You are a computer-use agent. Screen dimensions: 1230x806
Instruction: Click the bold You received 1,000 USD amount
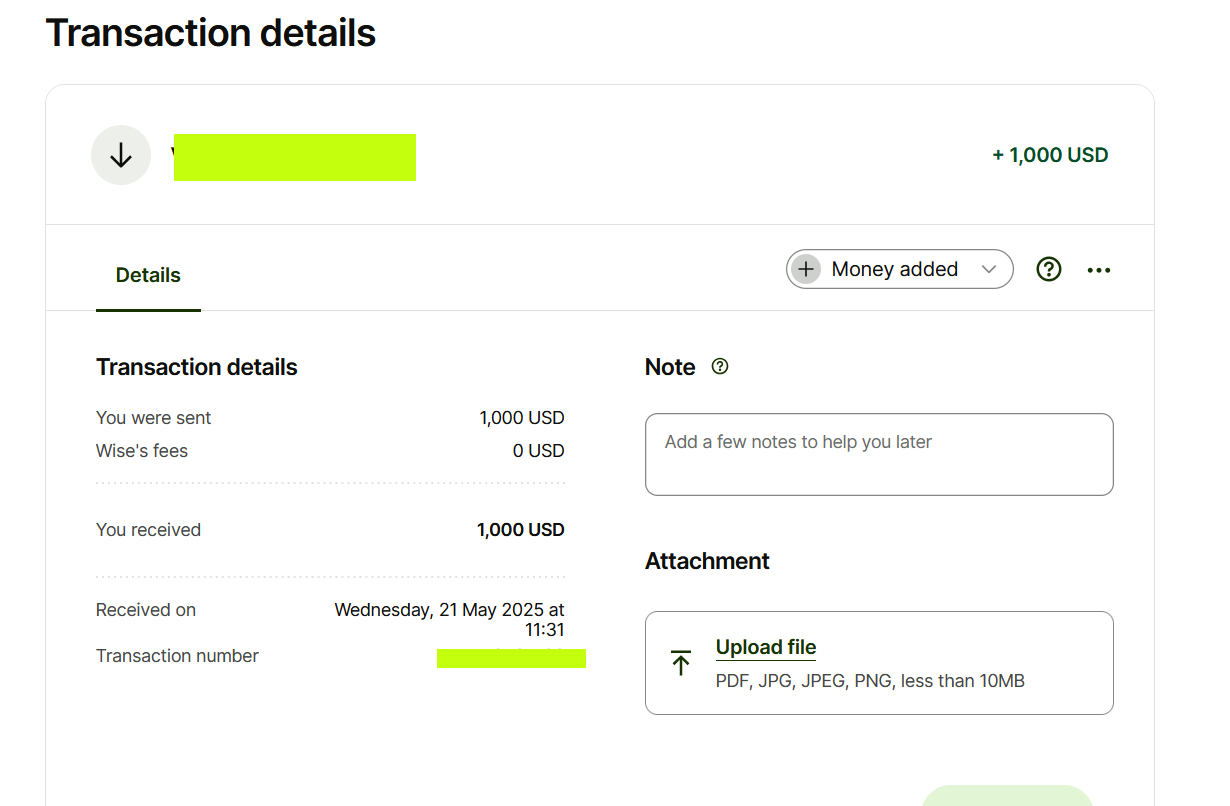(520, 530)
